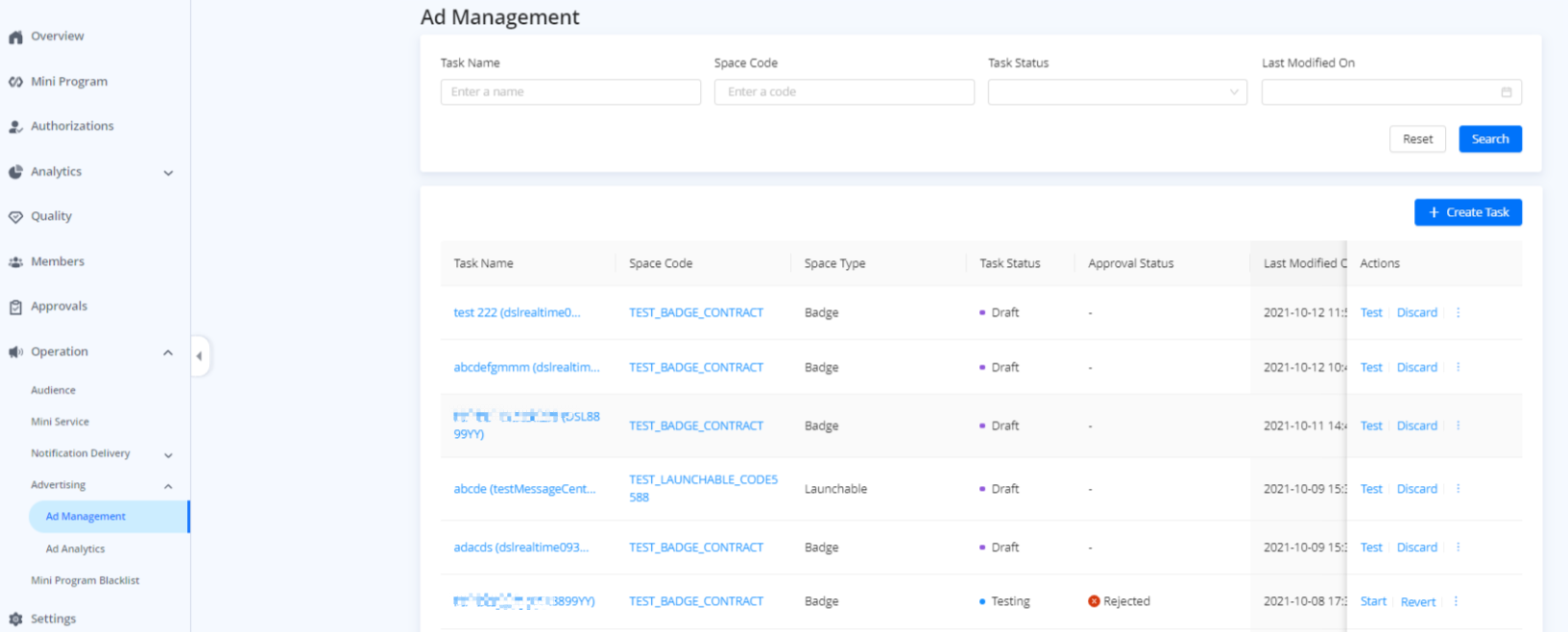Click the Overview home icon in sidebar

pos(15,37)
